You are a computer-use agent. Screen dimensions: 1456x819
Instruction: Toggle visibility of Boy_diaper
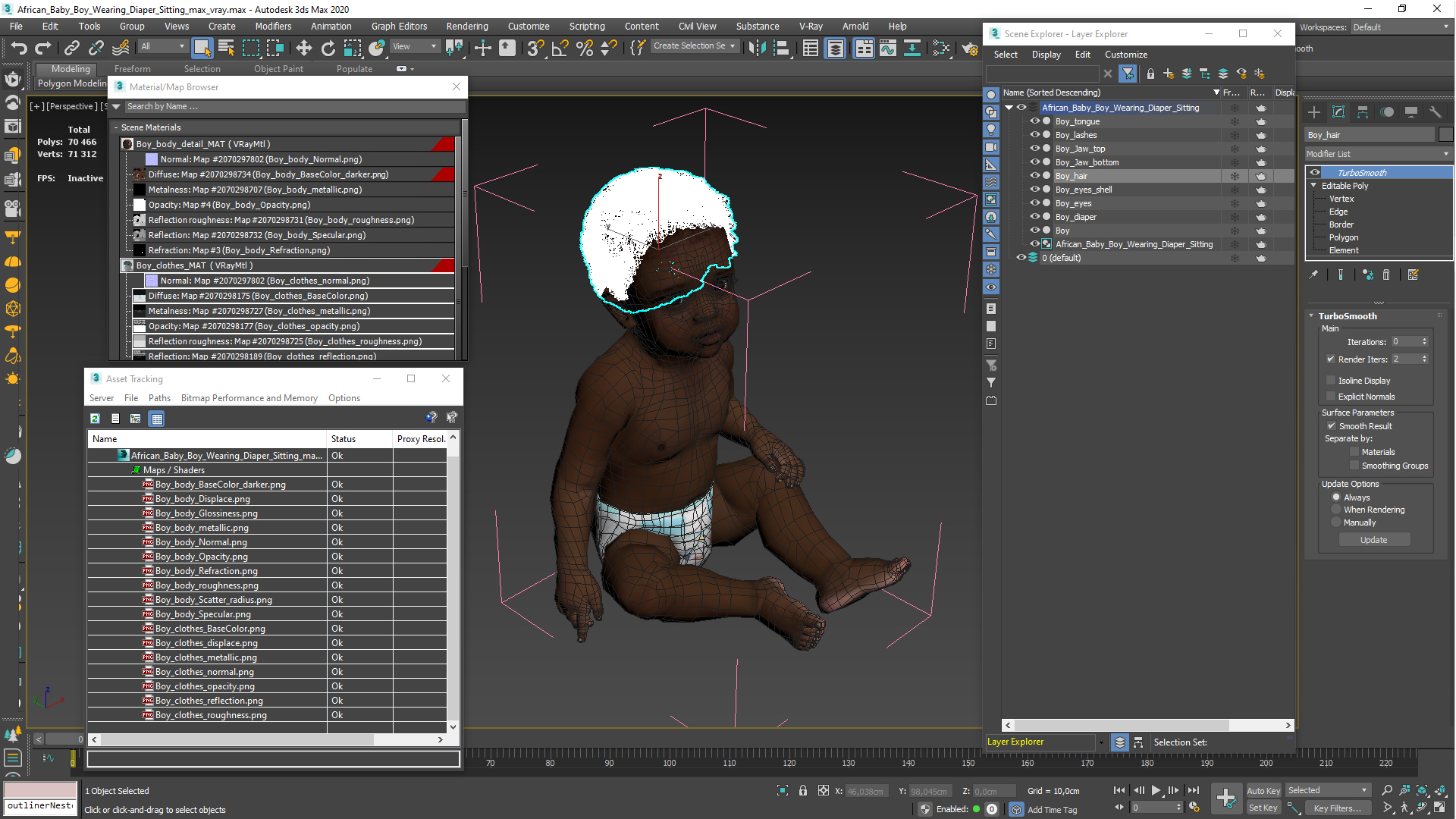1034,217
